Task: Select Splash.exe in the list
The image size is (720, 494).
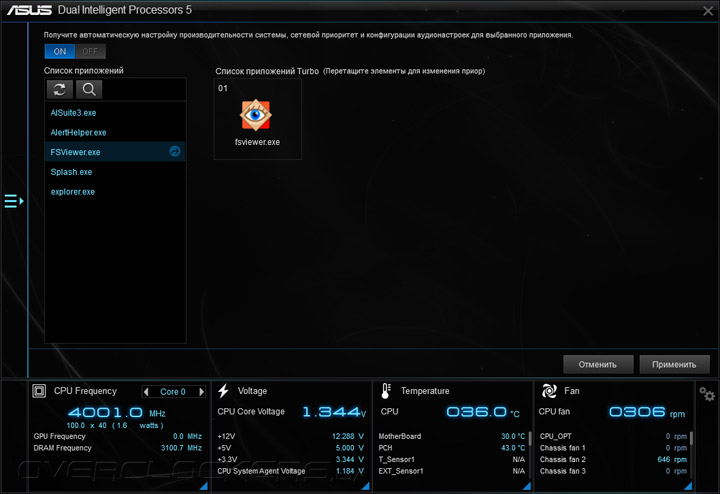Action: coord(115,172)
